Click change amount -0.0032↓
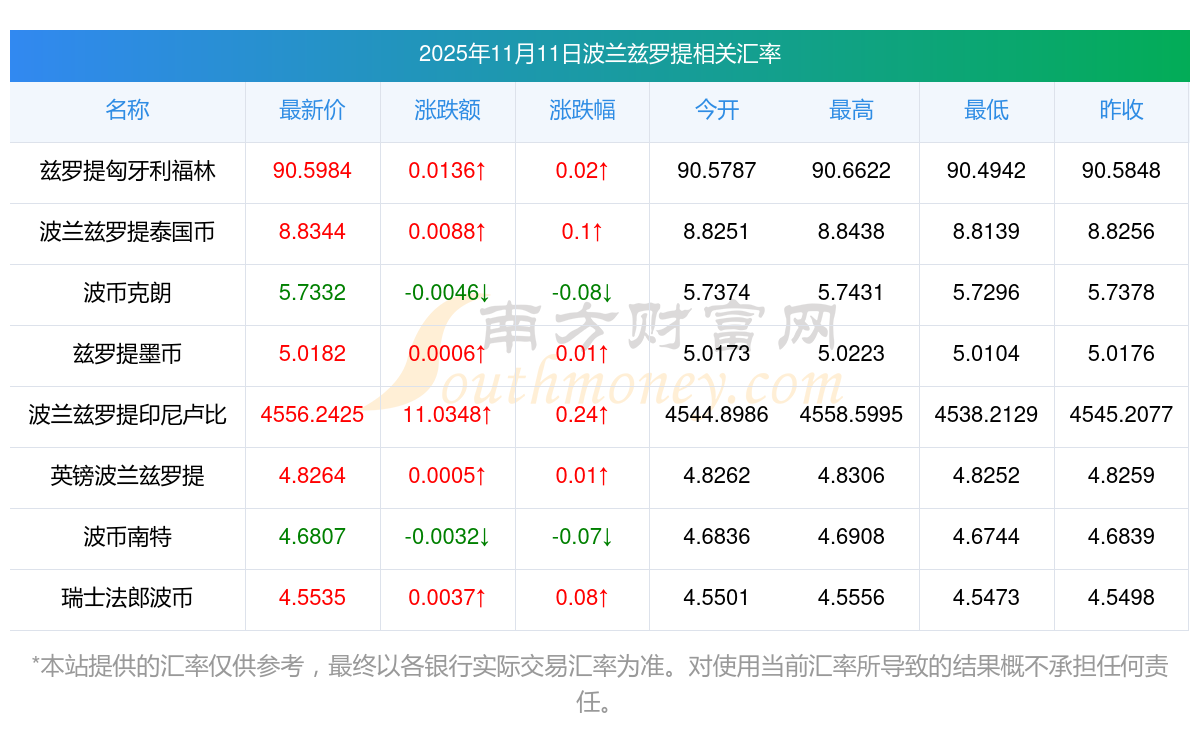Image resolution: width=1200 pixels, height=733 pixels. pos(447,537)
